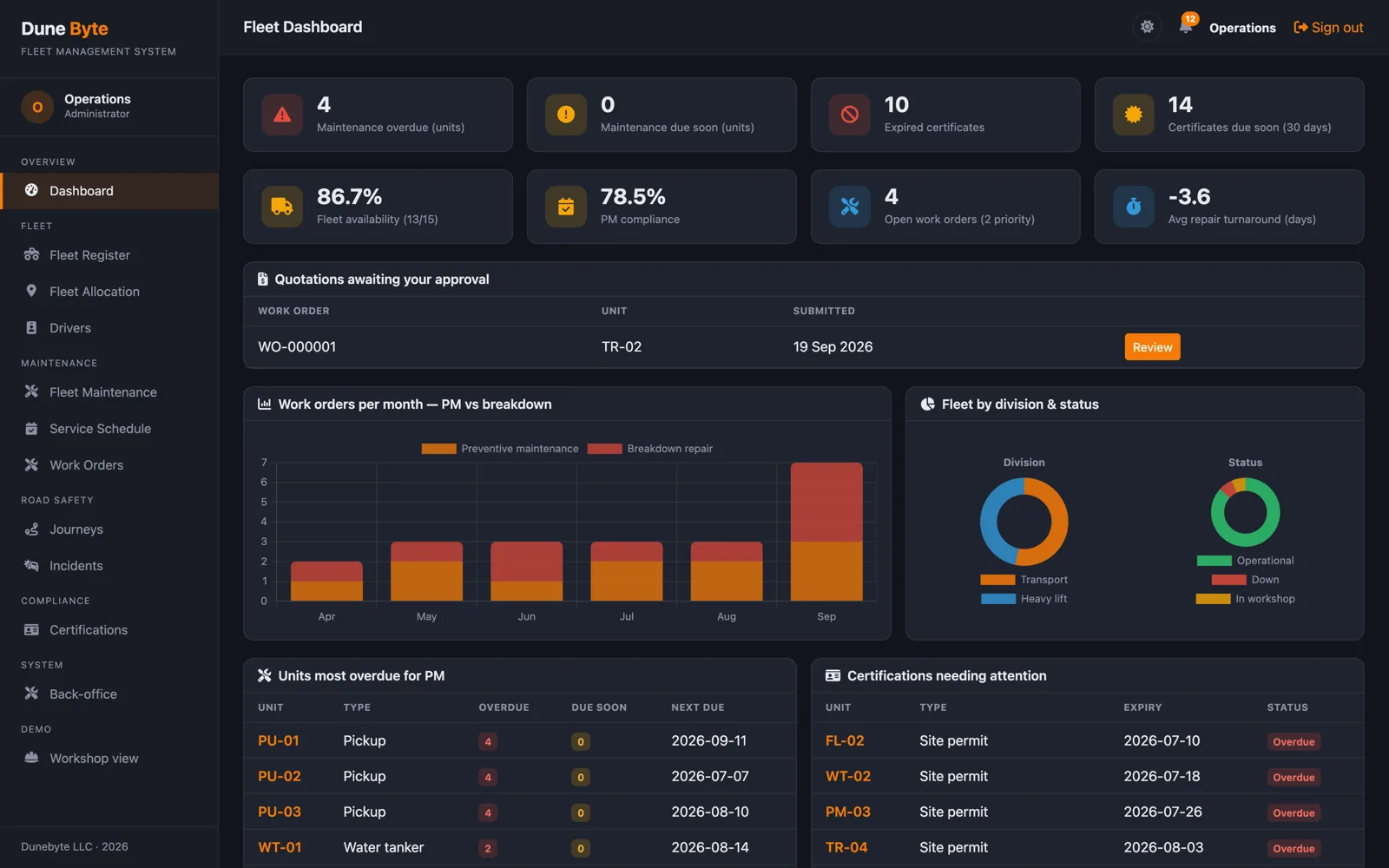Click the repair turnaround stopwatch icon
This screenshot has height=868, width=1389.
(1134, 207)
